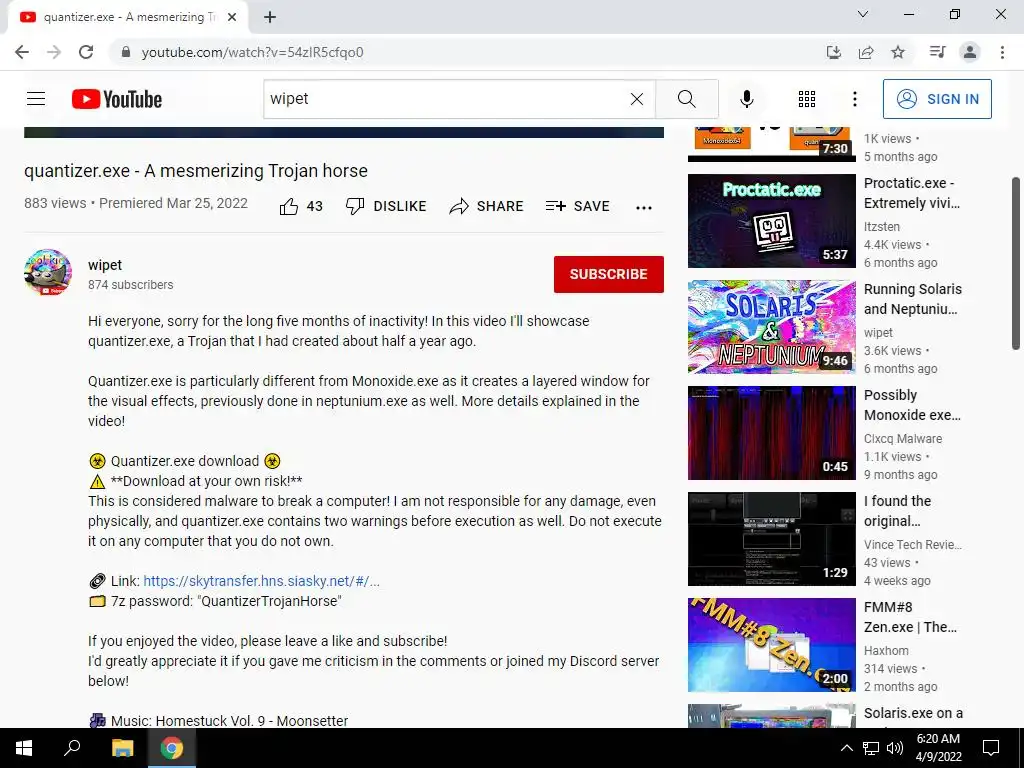
Task: Bookmark this page with star
Action: click(898, 52)
